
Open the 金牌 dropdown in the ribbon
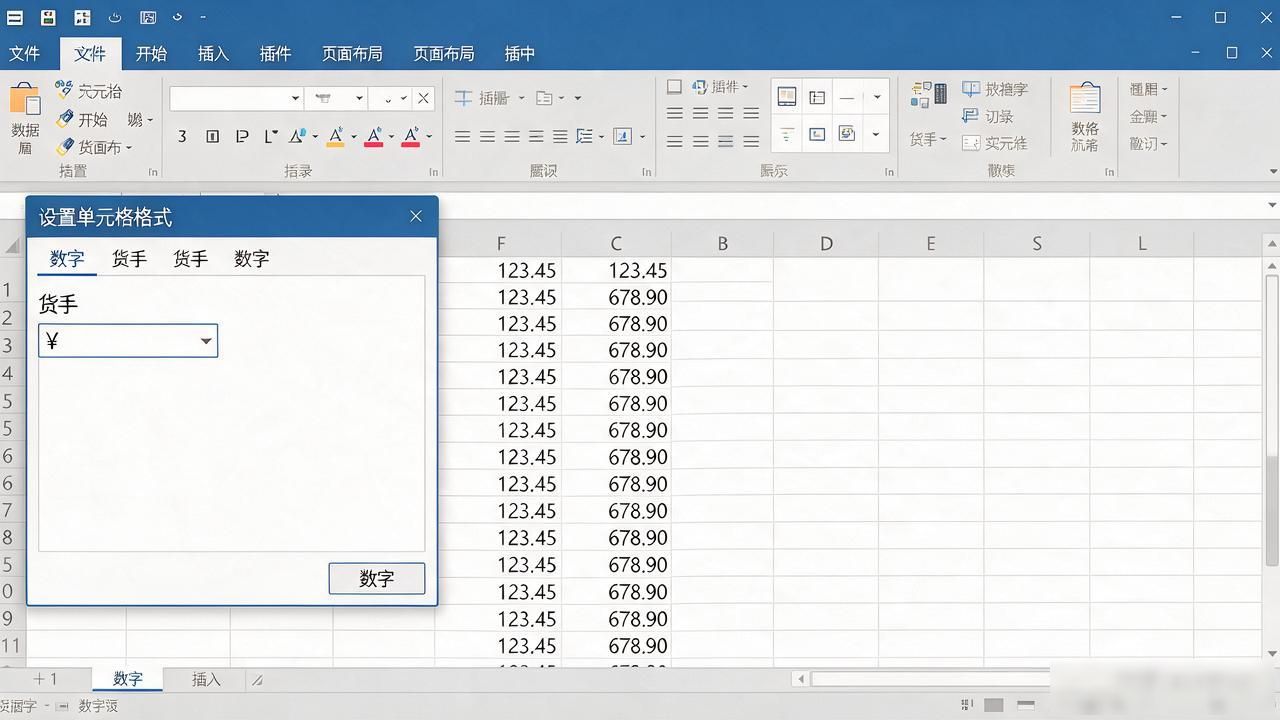1148,116
